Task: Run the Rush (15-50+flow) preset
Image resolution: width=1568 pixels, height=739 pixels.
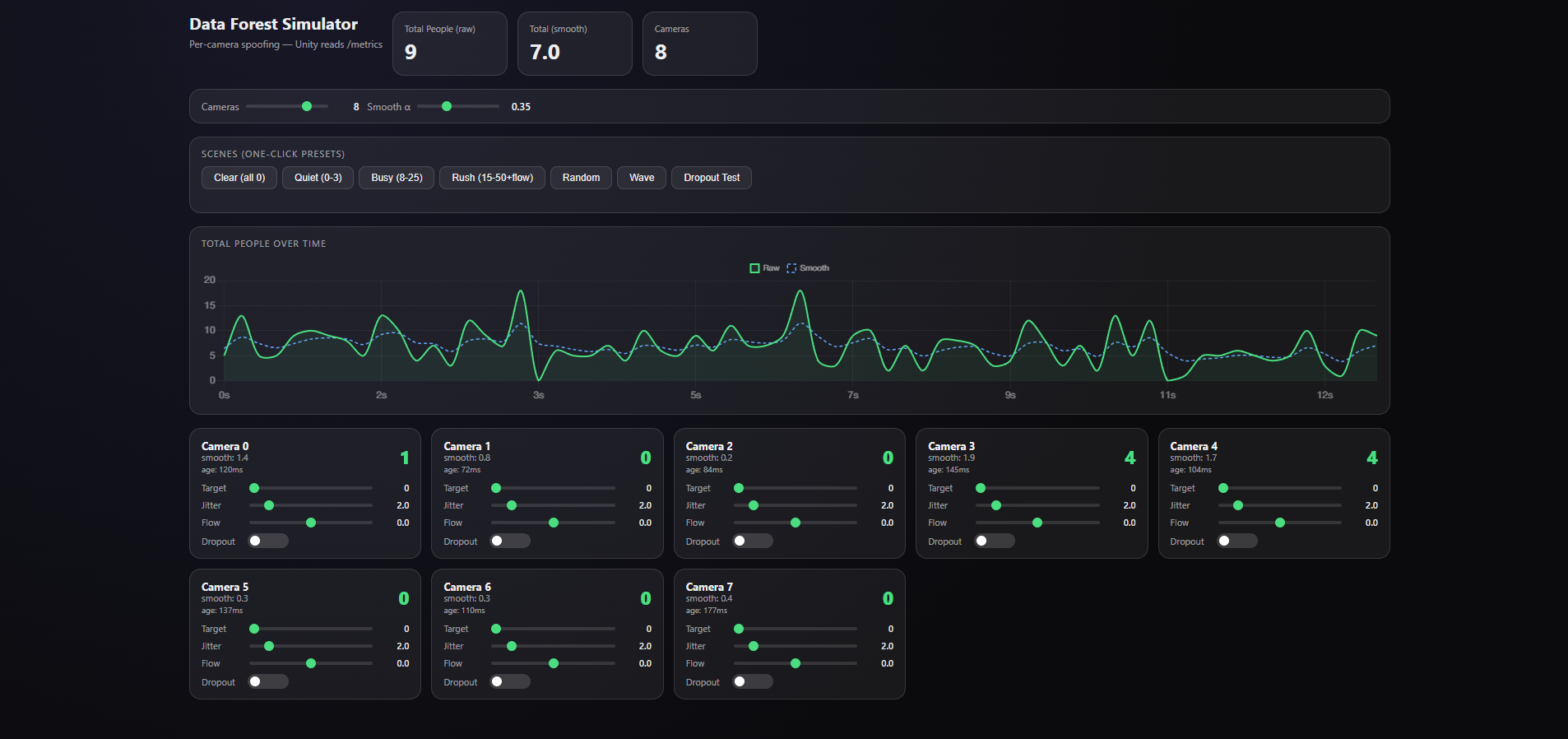Action: [x=492, y=178]
